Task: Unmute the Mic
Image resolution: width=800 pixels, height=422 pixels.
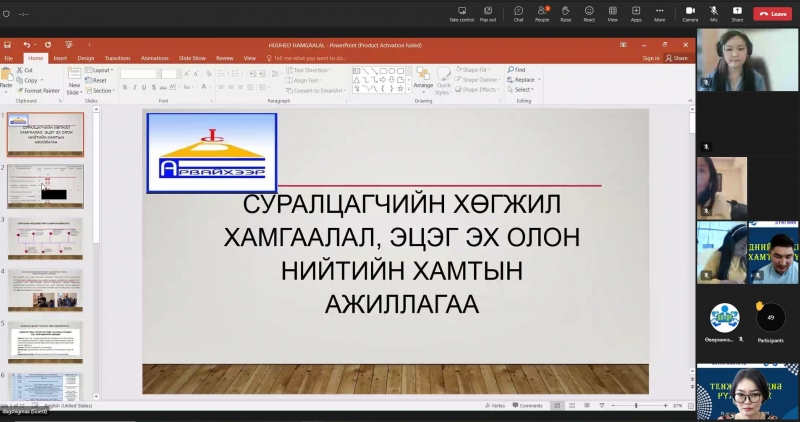Action: tap(714, 13)
